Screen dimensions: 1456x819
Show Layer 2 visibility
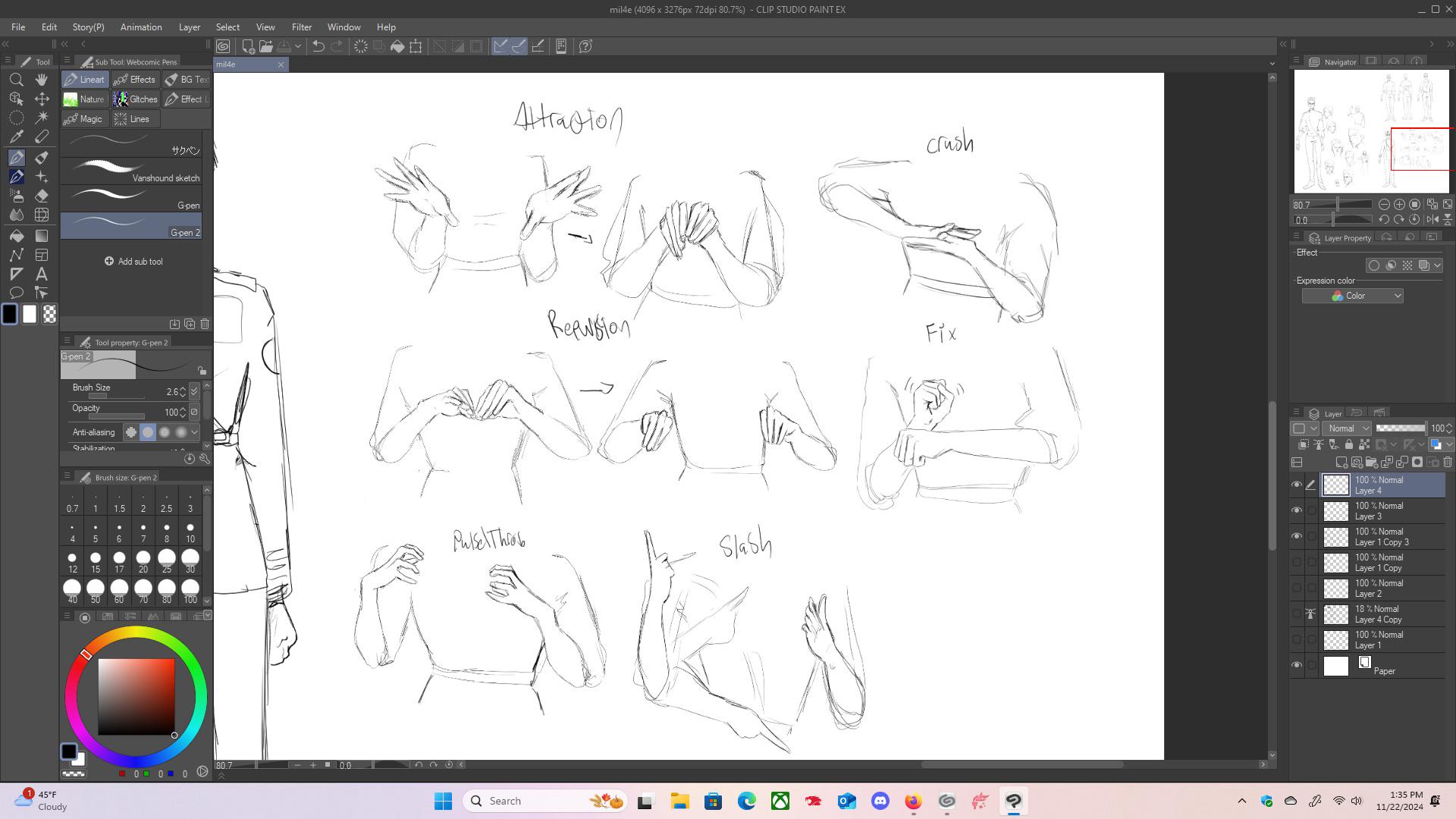1297,588
